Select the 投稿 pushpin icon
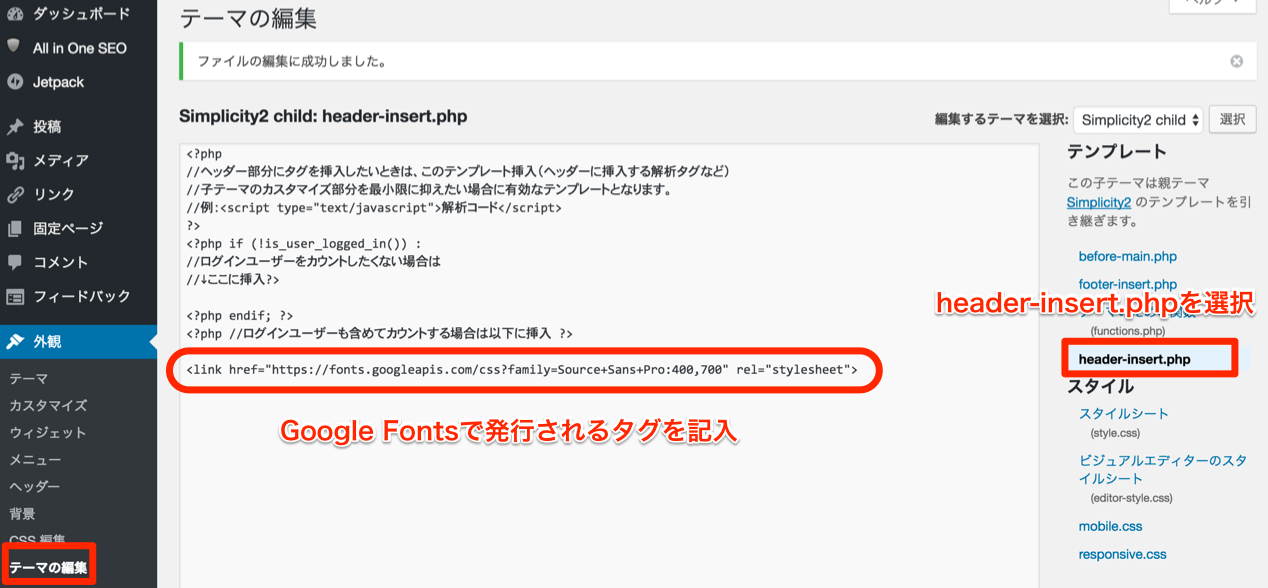 pos(14,126)
